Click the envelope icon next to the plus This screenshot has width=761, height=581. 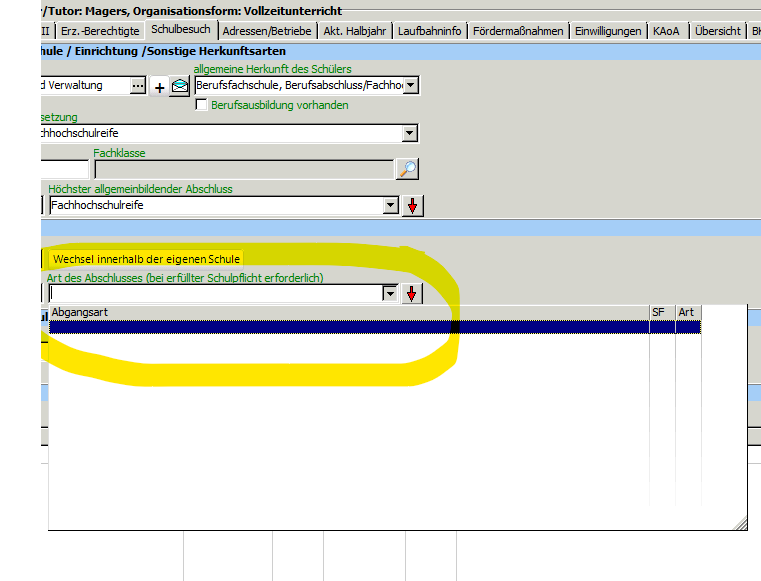[x=179, y=87]
